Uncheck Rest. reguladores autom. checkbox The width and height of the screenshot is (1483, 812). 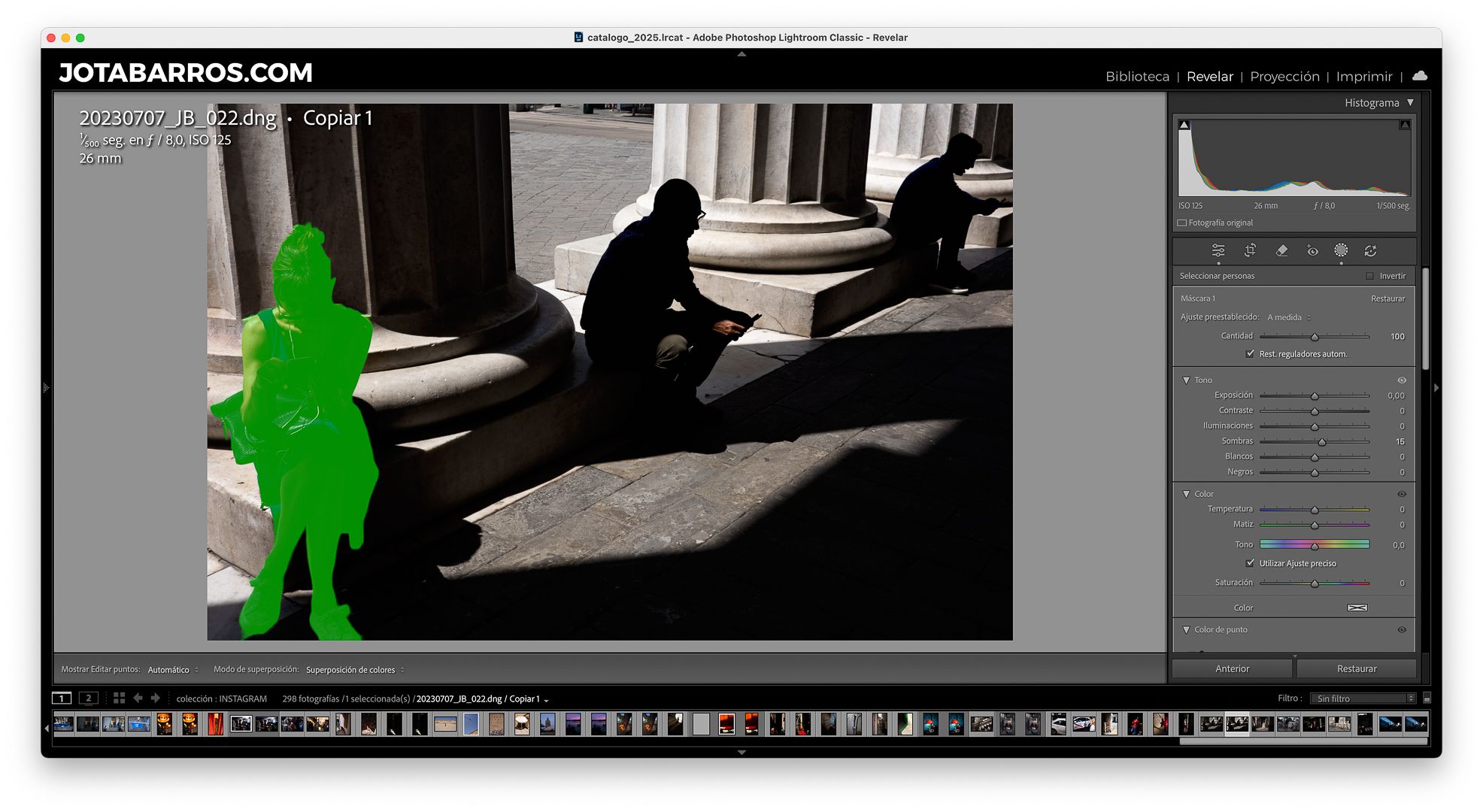[x=1250, y=354]
